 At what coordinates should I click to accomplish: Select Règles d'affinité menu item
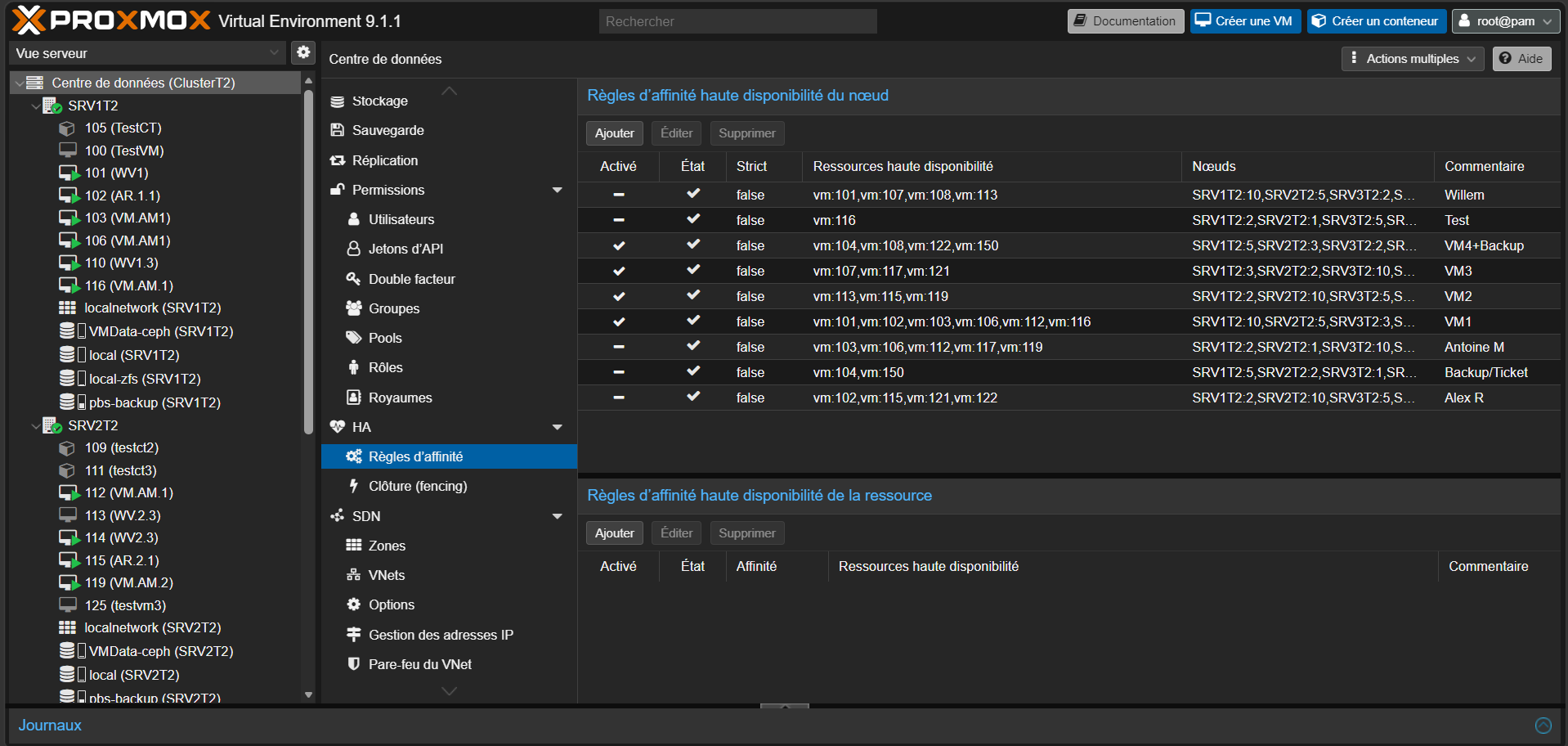tap(449, 456)
